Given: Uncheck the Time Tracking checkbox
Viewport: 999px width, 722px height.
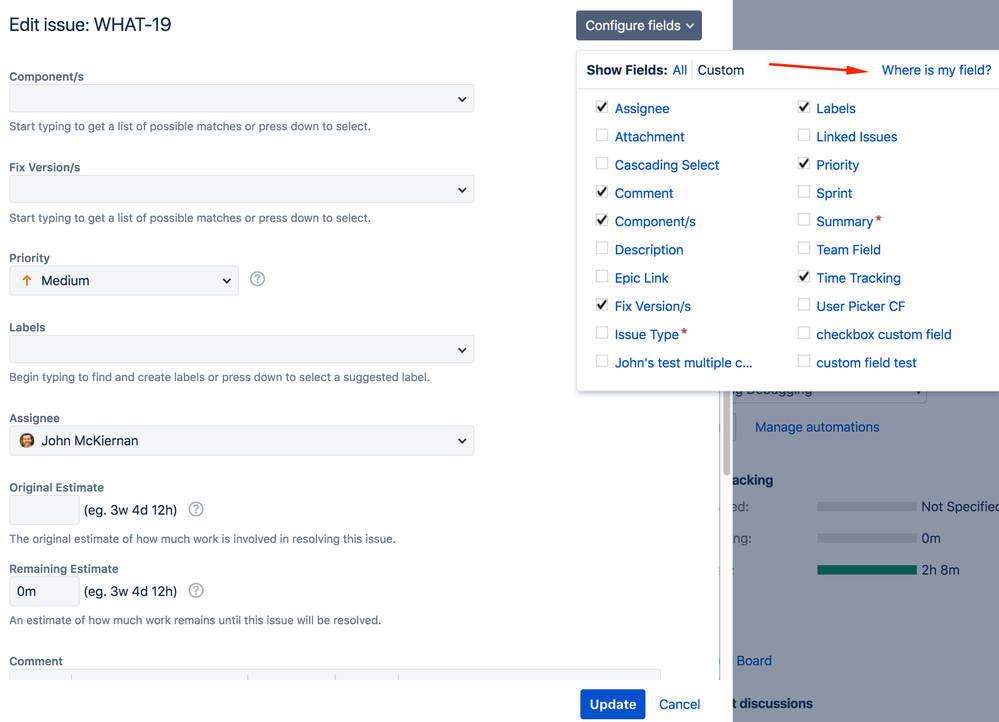Looking at the screenshot, I should pos(804,276).
